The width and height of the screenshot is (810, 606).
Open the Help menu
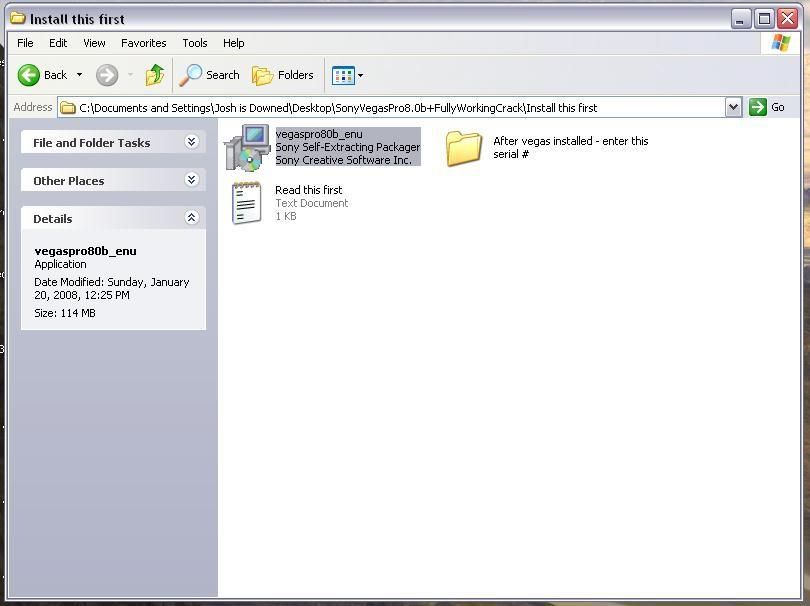tap(233, 43)
